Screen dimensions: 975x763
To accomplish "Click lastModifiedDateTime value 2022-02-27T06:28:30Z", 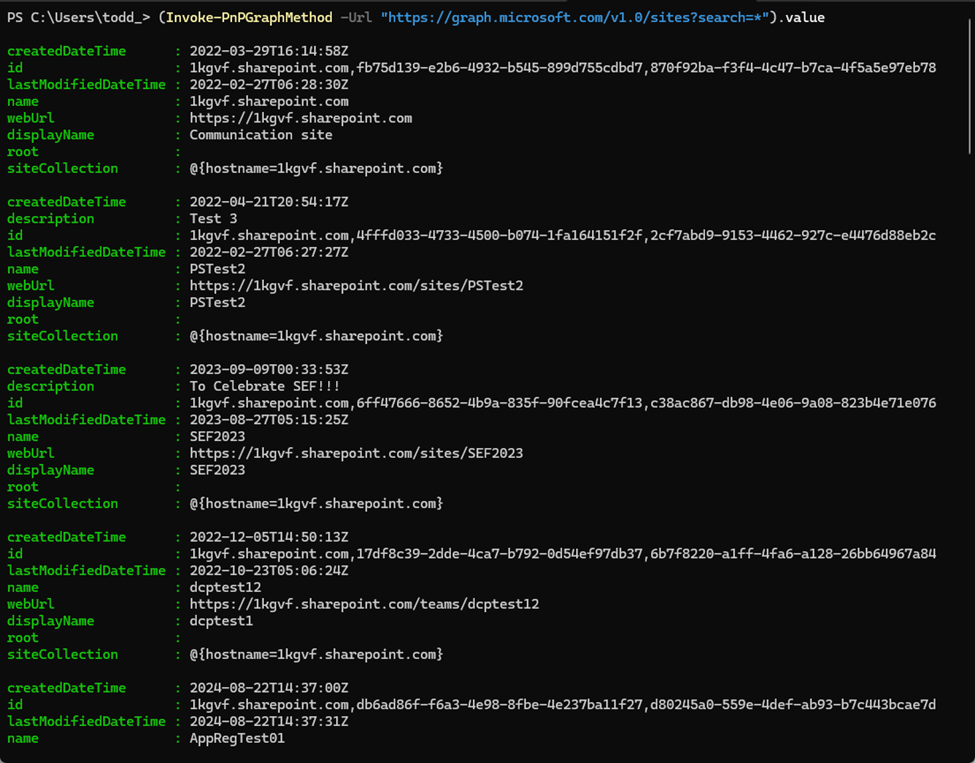I will click(x=269, y=85).
